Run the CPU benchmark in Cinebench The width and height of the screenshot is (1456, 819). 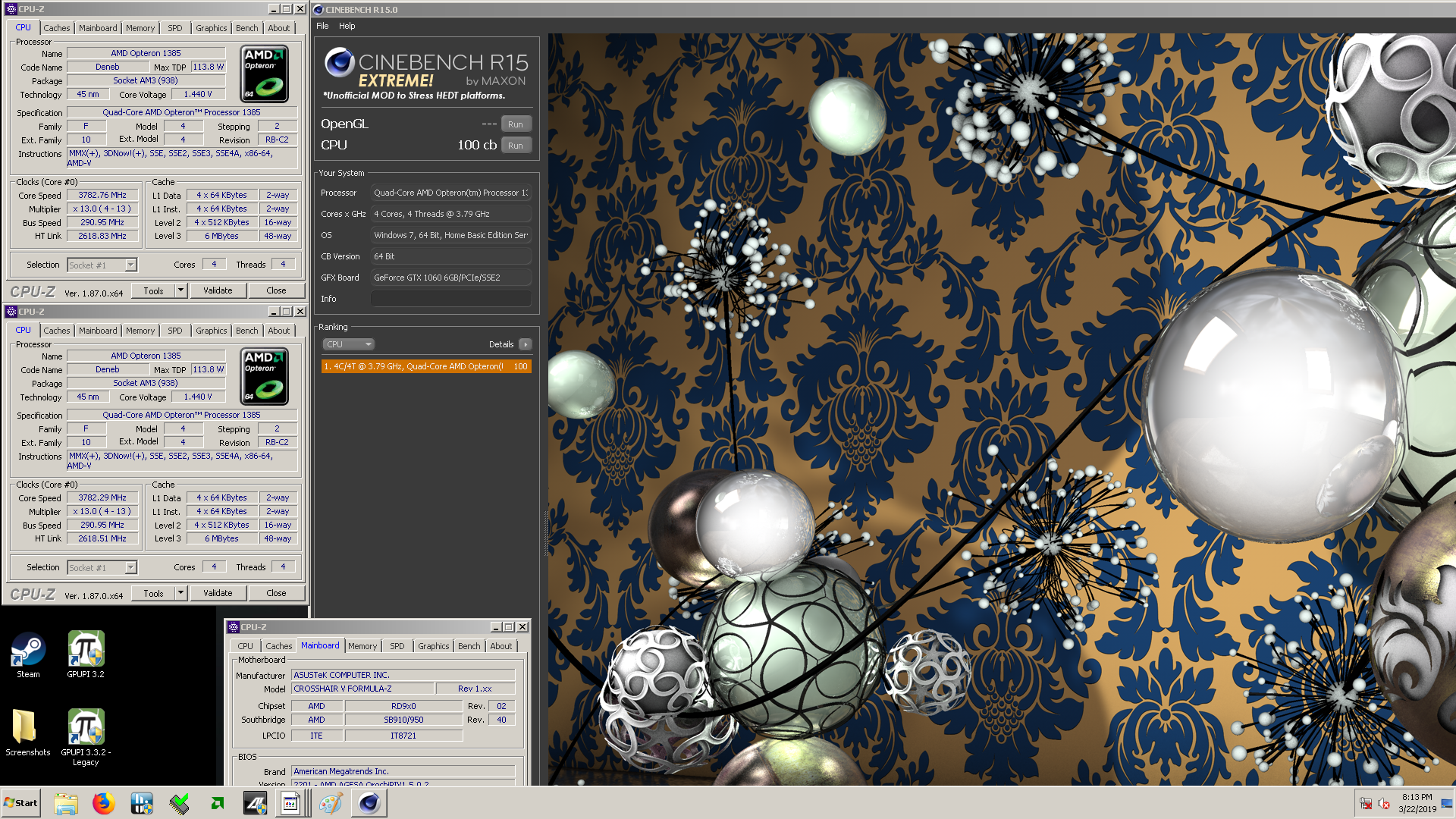pos(516,146)
